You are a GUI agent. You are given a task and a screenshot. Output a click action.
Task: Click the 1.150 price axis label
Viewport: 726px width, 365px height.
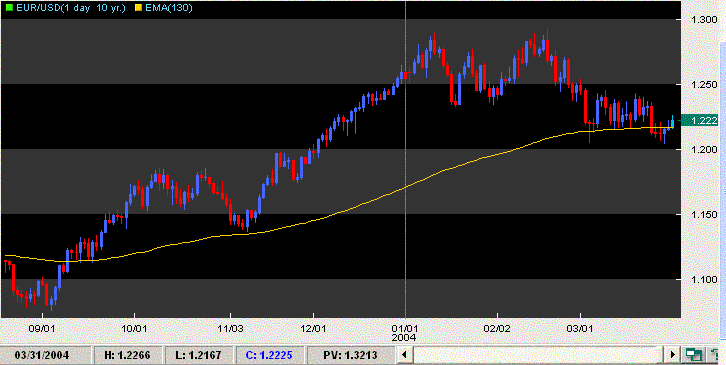coord(703,215)
